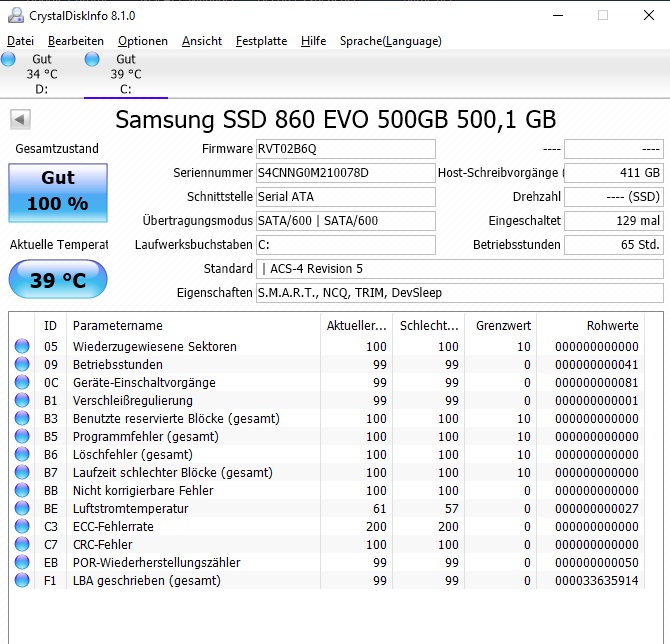Click the serial number field S4CNNG0M210078D
The height and width of the screenshot is (644, 670).
coord(346,173)
